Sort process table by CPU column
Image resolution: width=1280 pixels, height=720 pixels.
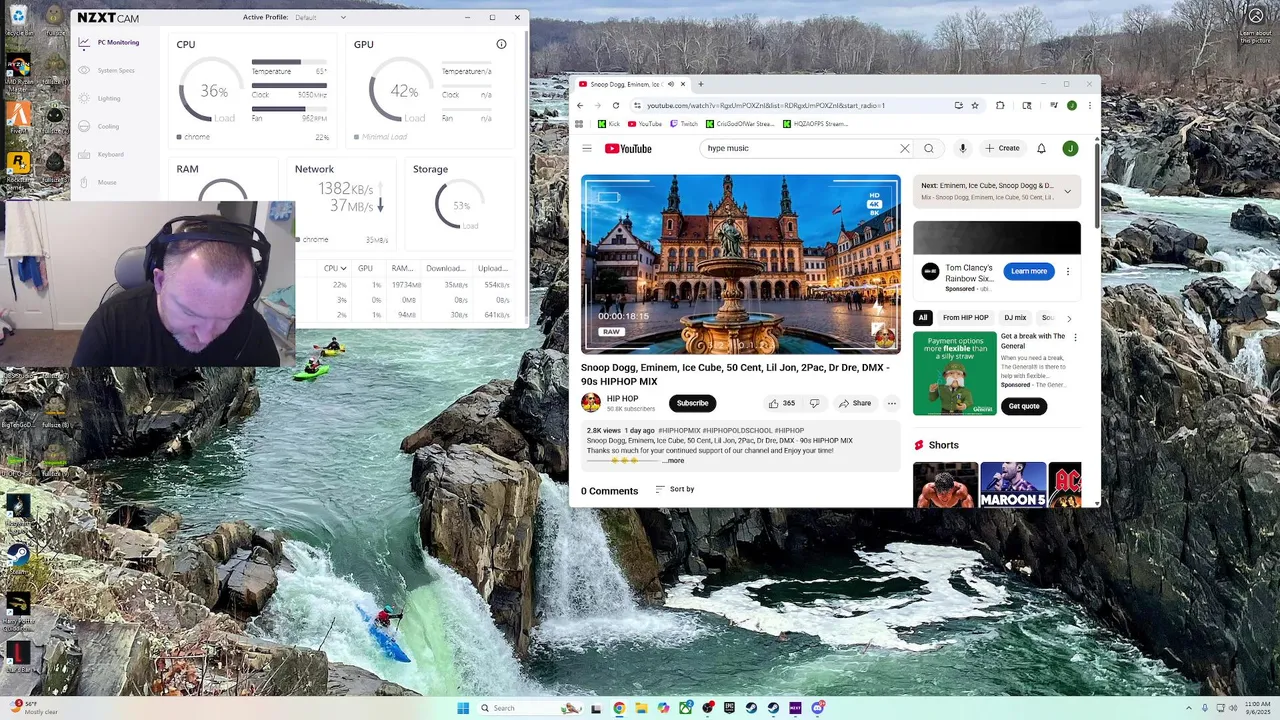335,268
